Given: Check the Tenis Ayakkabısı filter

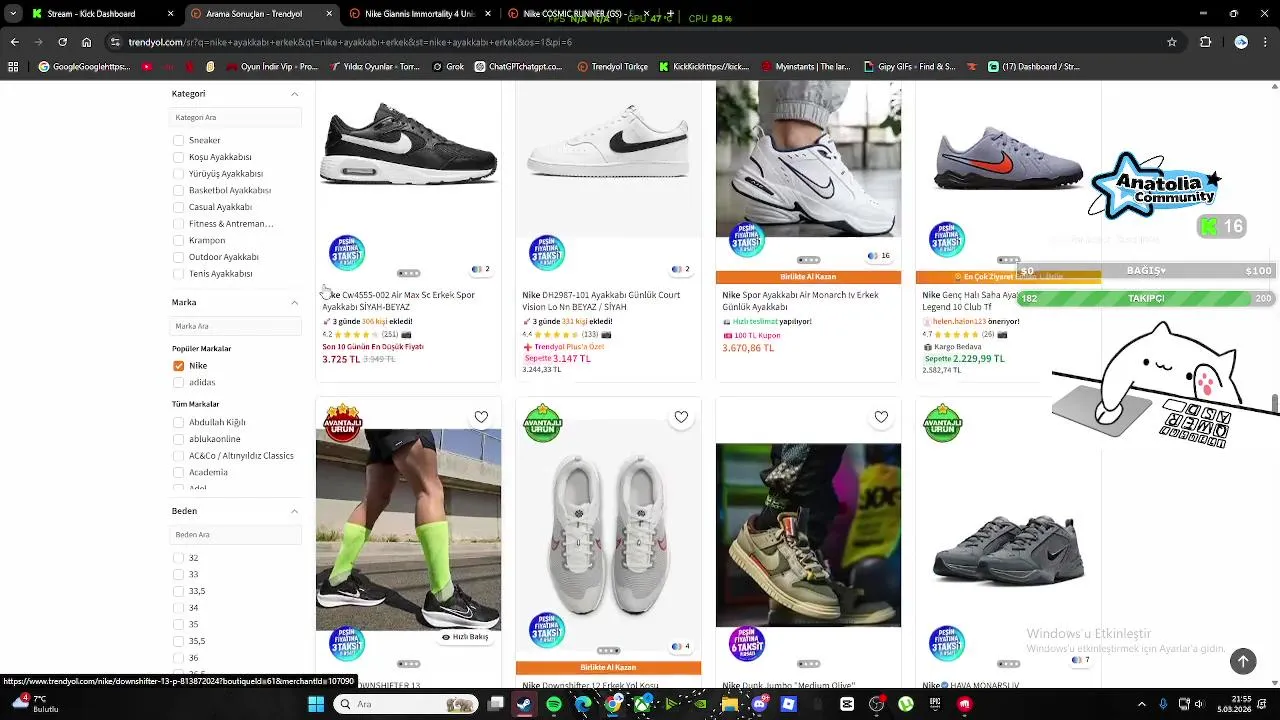Looking at the screenshot, I should click(179, 274).
